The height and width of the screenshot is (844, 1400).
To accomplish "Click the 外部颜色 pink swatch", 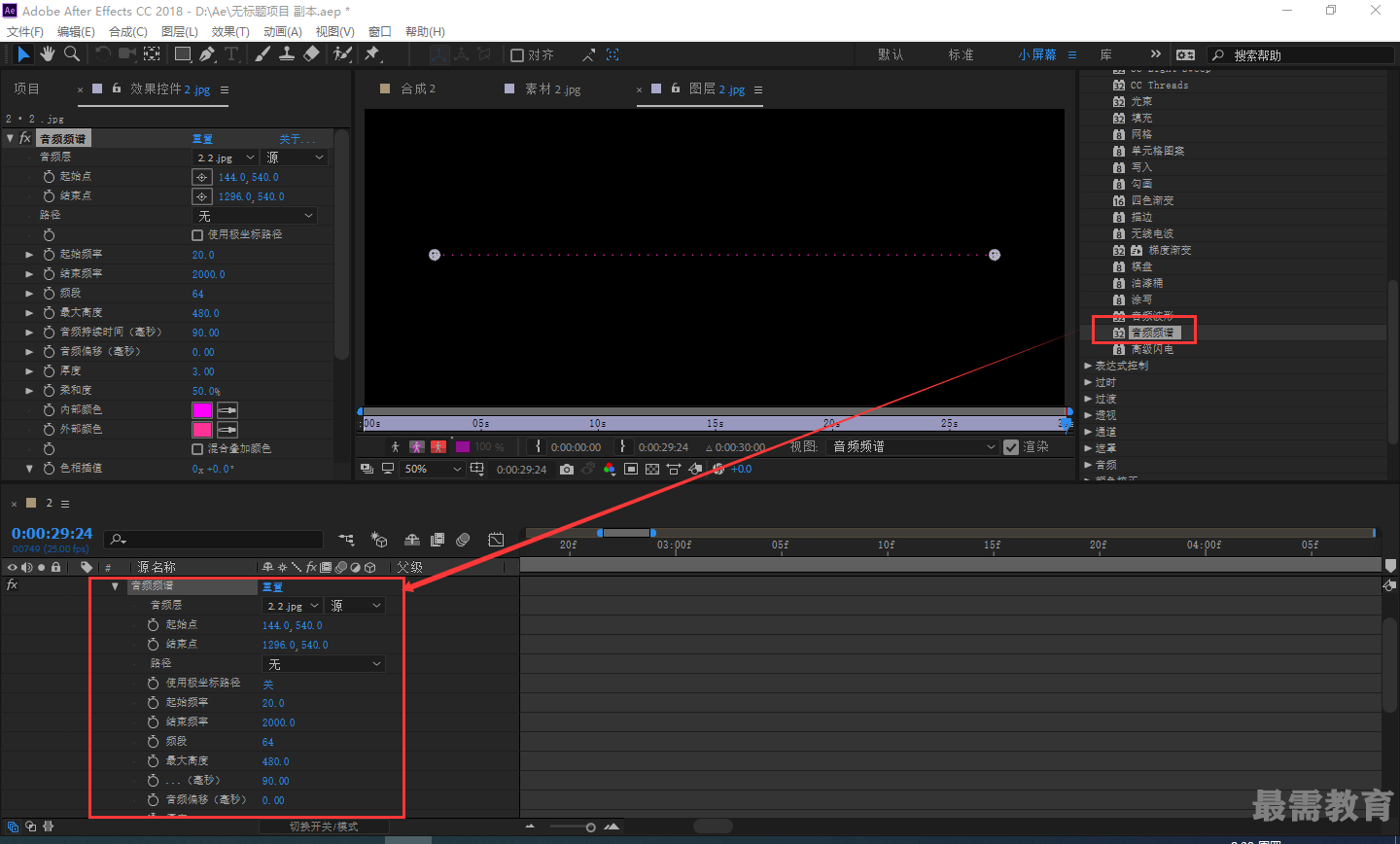I will pos(202,430).
